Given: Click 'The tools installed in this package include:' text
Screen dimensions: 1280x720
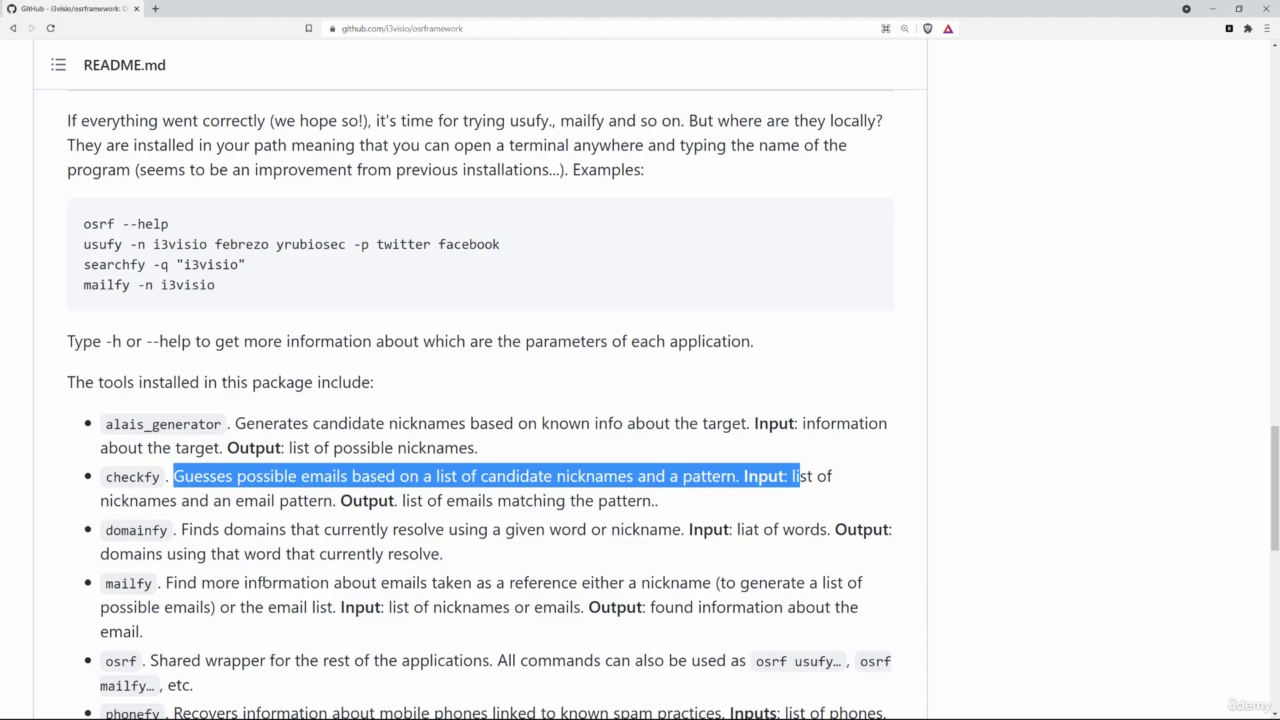Looking at the screenshot, I should [220, 382].
